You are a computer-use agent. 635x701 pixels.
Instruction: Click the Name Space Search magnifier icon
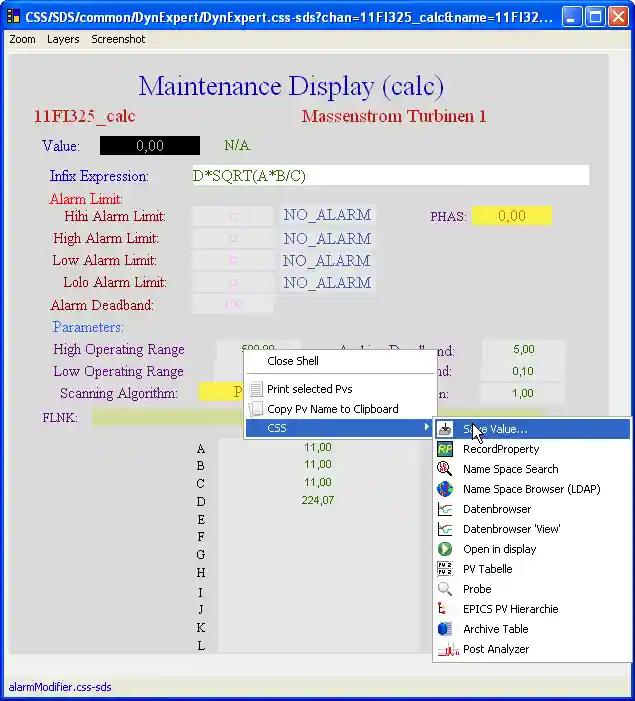click(x=444, y=469)
